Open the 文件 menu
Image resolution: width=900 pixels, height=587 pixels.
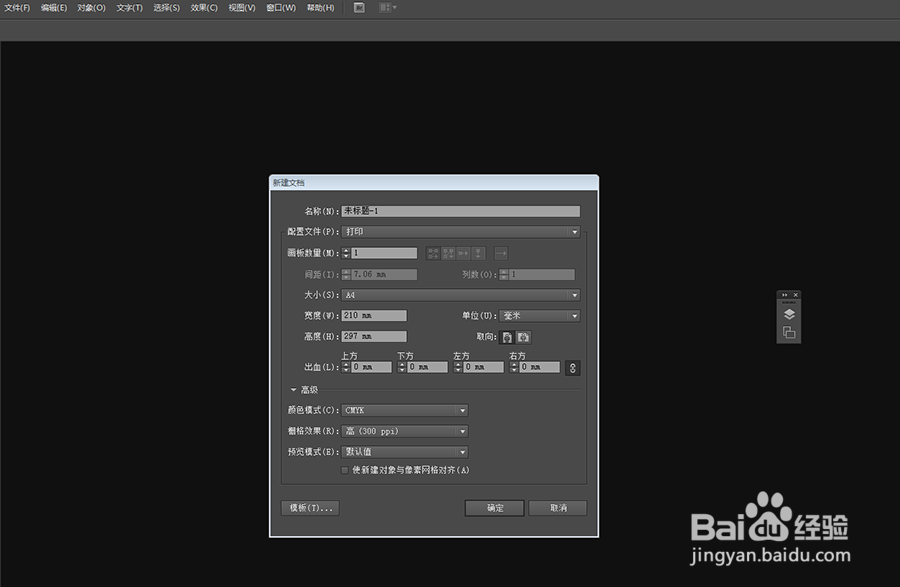[x=16, y=8]
